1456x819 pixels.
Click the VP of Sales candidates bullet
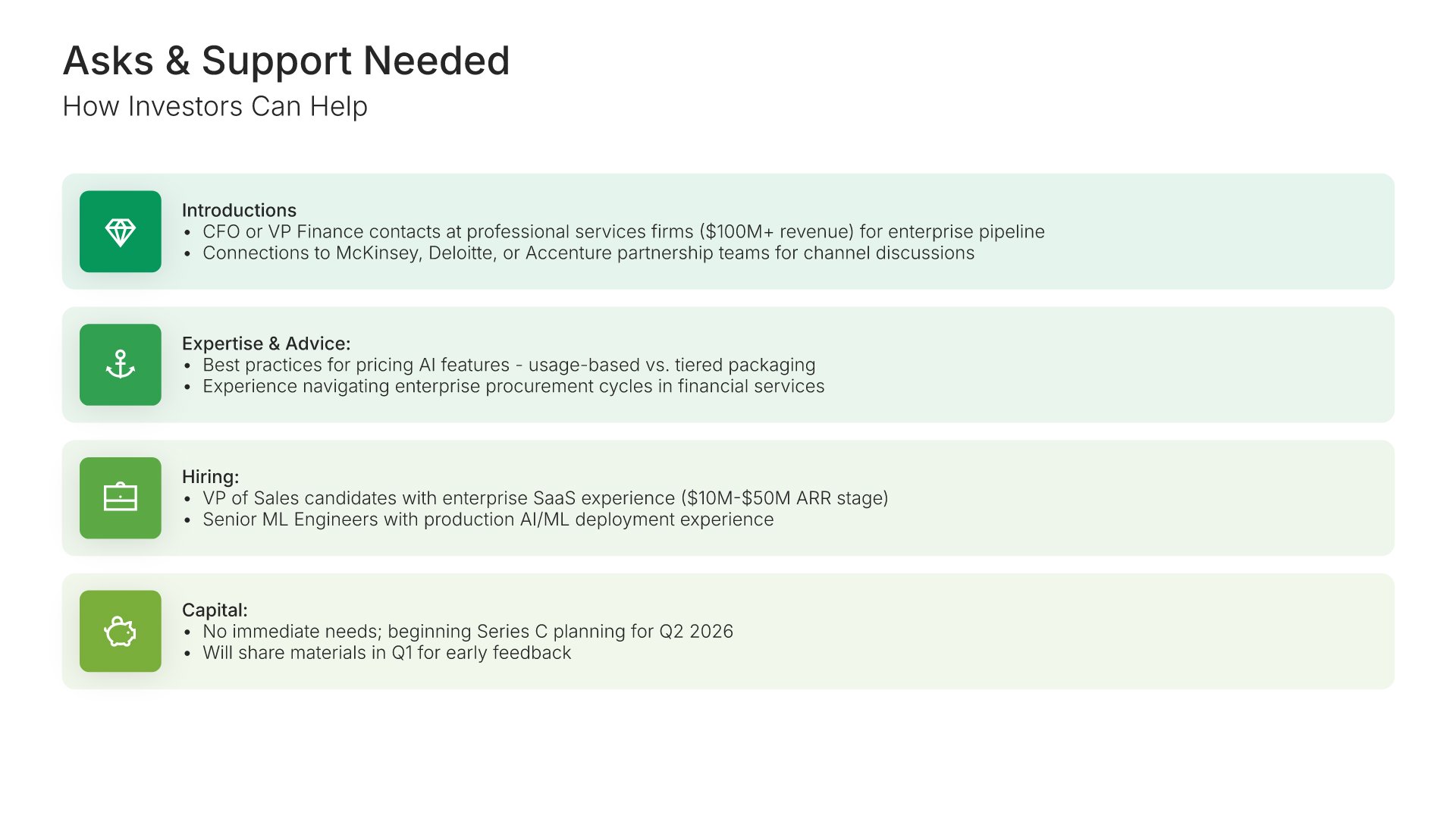click(x=545, y=498)
